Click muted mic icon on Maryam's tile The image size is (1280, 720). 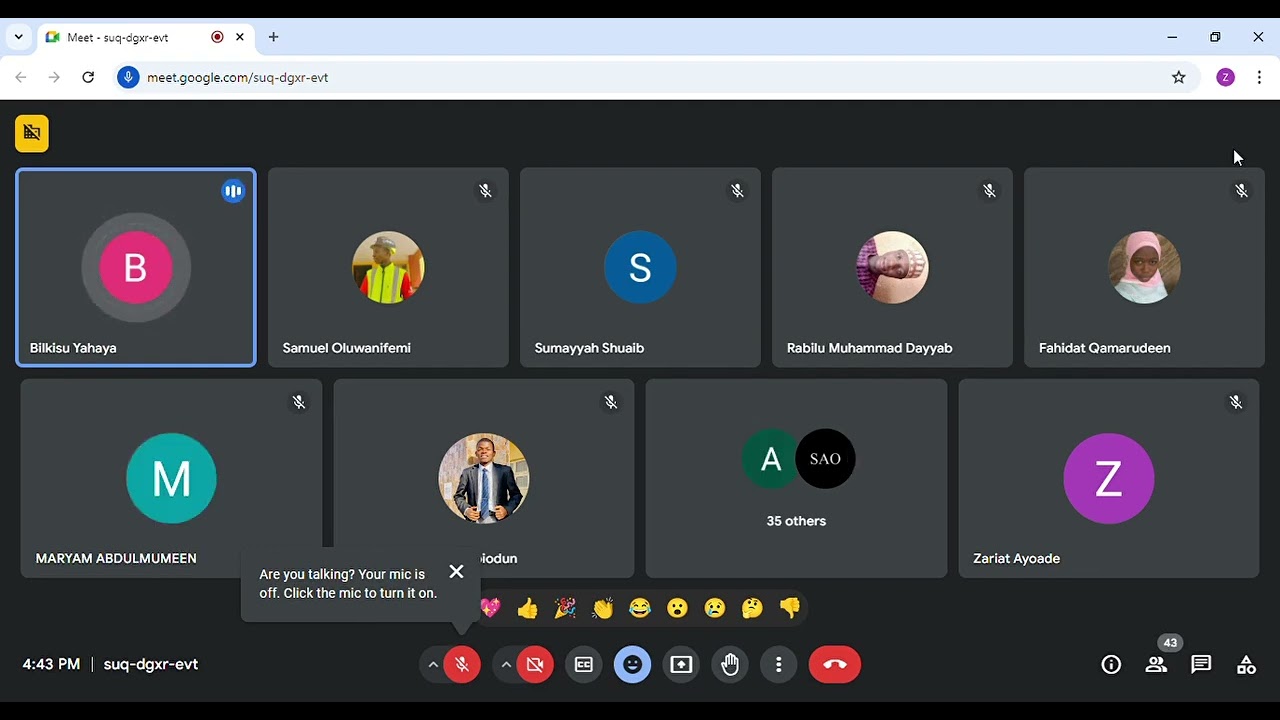[298, 402]
